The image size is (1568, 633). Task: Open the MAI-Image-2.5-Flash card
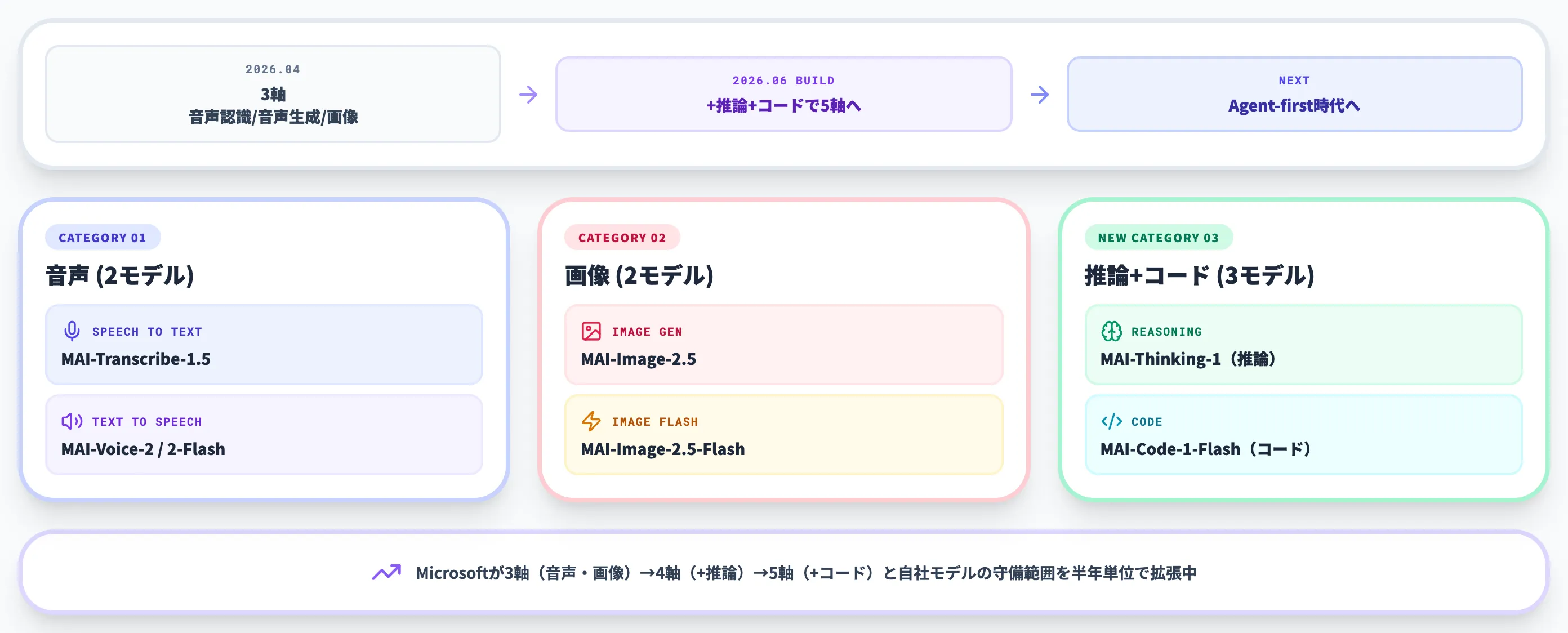pyautogui.click(x=783, y=435)
